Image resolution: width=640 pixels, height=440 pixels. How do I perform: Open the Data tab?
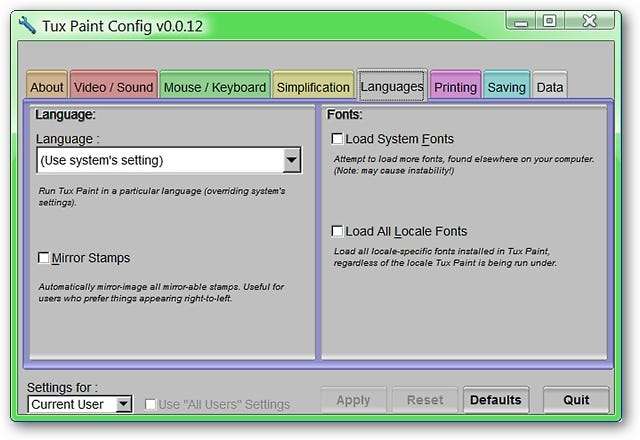(x=550, y=85)
